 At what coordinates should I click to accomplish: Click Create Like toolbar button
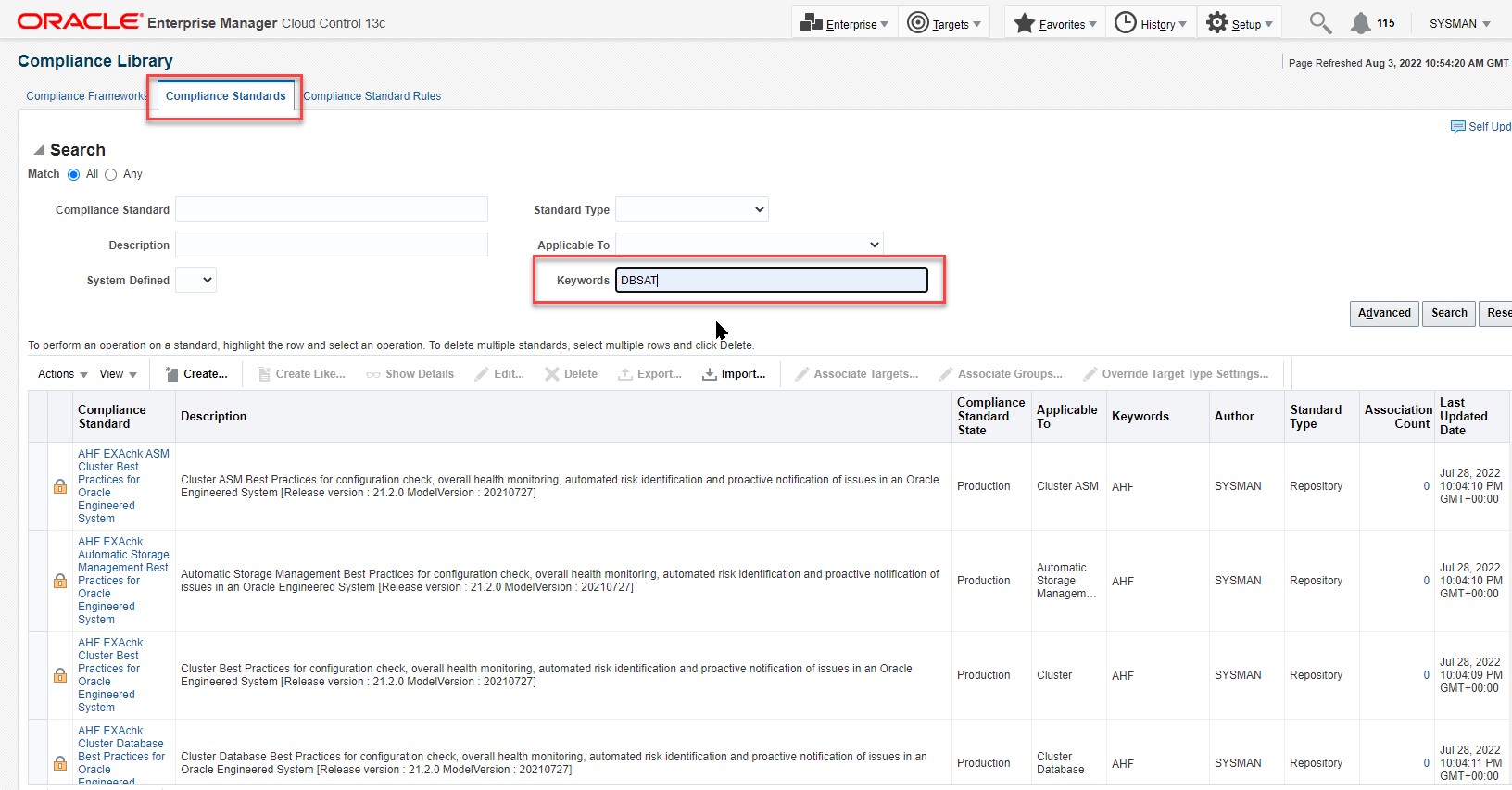301,374
